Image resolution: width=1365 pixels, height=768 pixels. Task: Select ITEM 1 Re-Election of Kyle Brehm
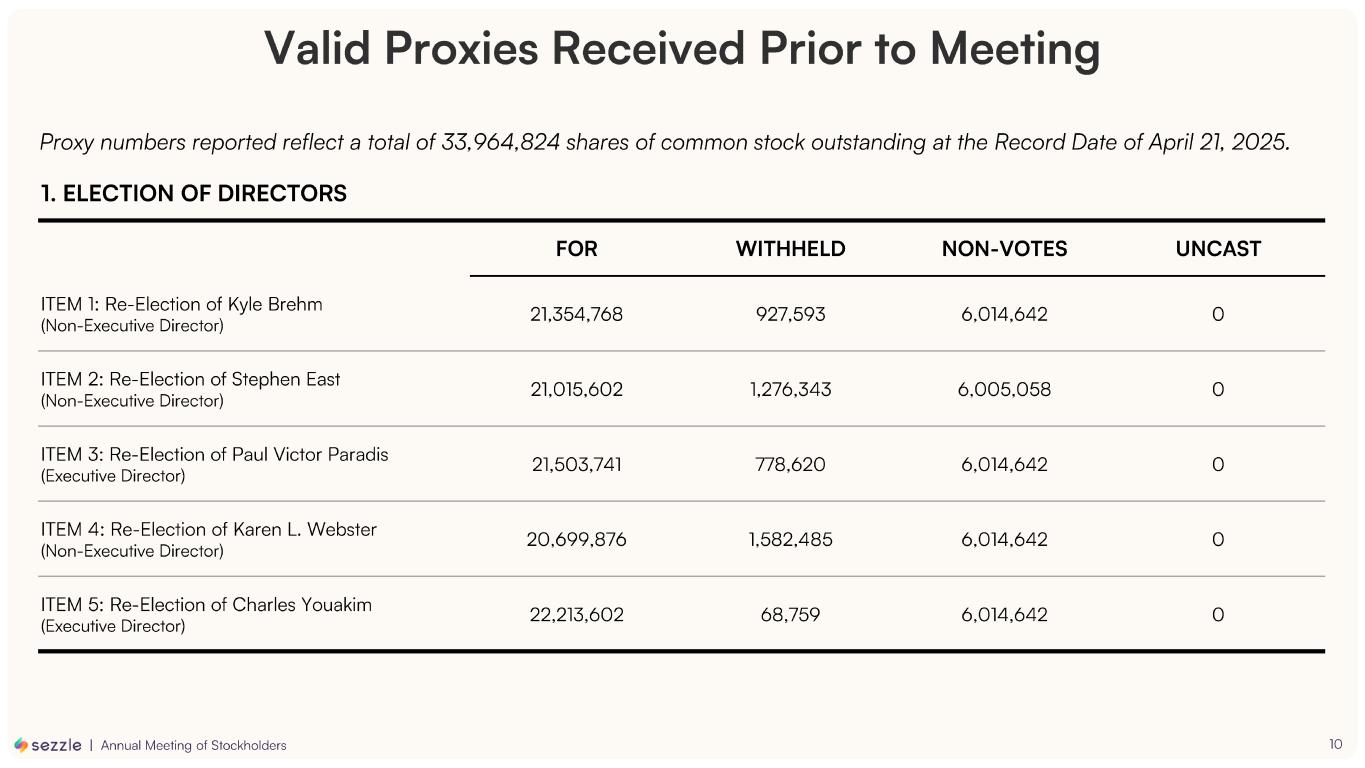coord(181,304)
